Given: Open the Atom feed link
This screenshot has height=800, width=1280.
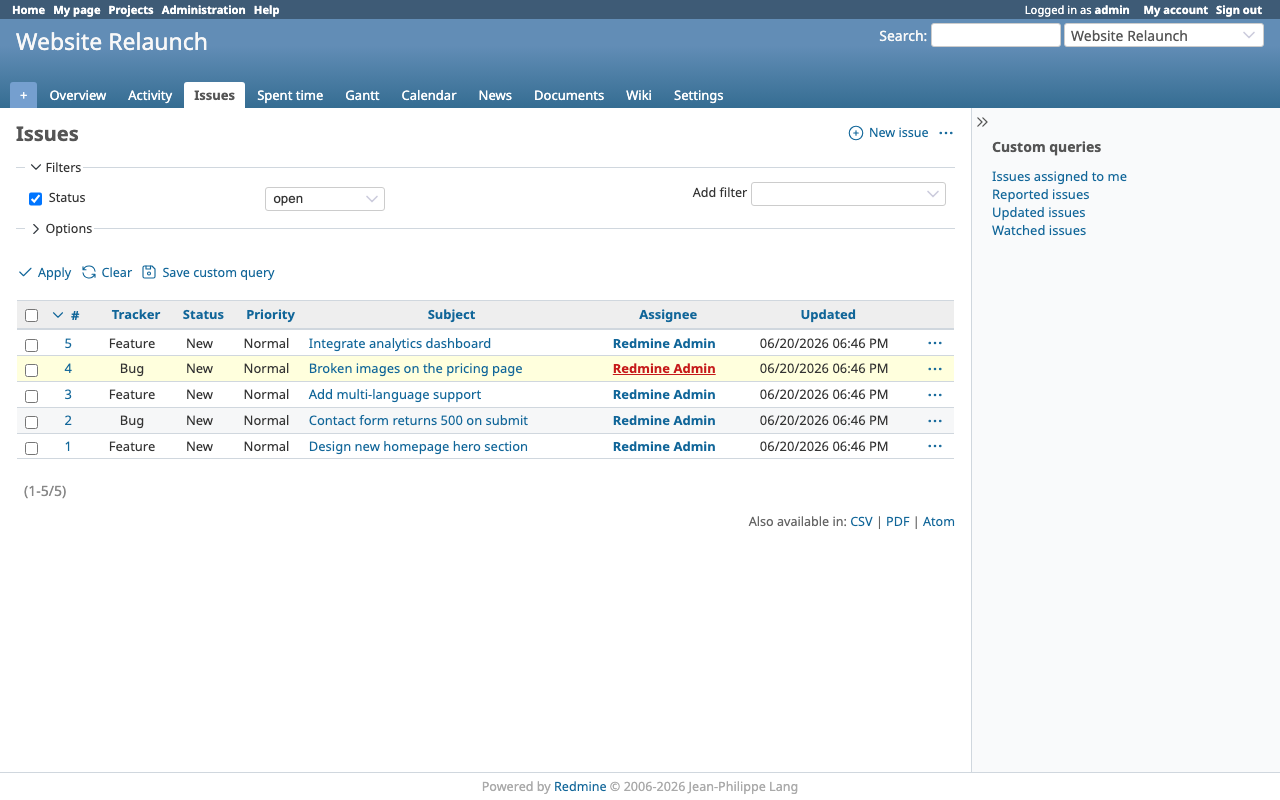Looking at the screenshot, I should (939, 522).
